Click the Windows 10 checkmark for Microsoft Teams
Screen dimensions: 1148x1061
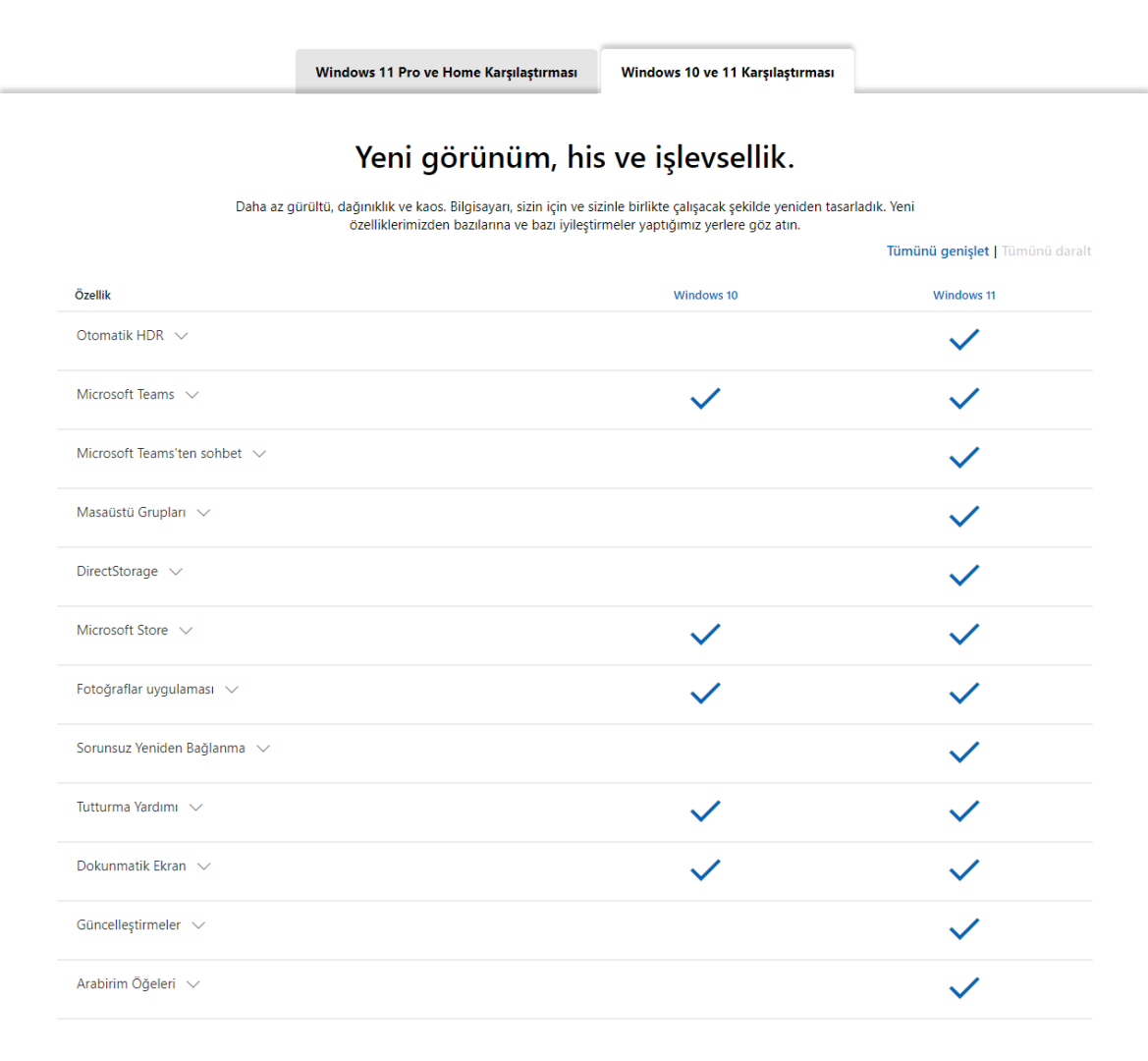(x=705, y=399)
